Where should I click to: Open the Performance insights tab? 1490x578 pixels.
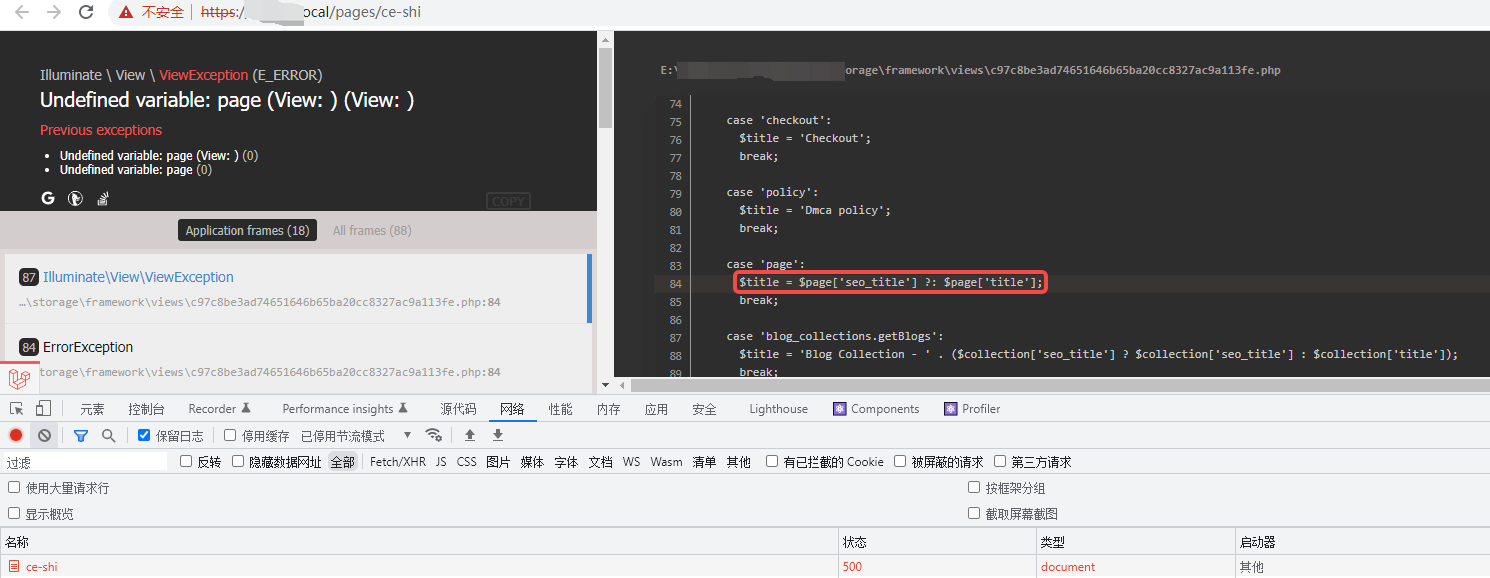click(345, 409)
